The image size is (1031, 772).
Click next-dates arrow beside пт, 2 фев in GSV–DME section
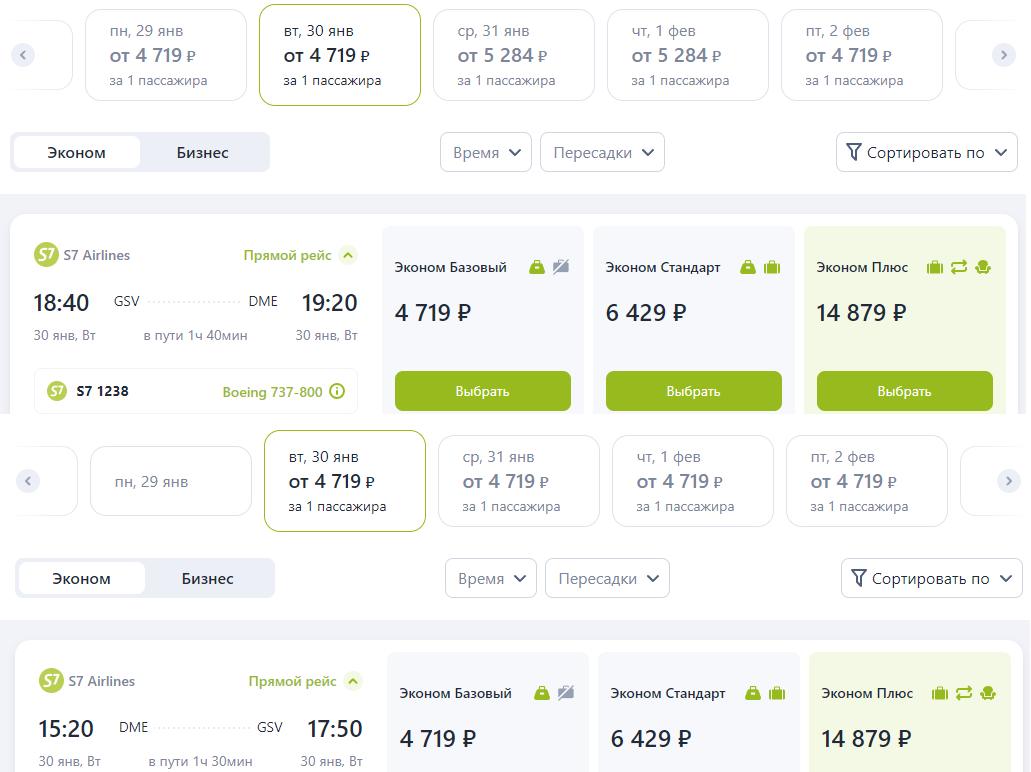(1003, 55)
